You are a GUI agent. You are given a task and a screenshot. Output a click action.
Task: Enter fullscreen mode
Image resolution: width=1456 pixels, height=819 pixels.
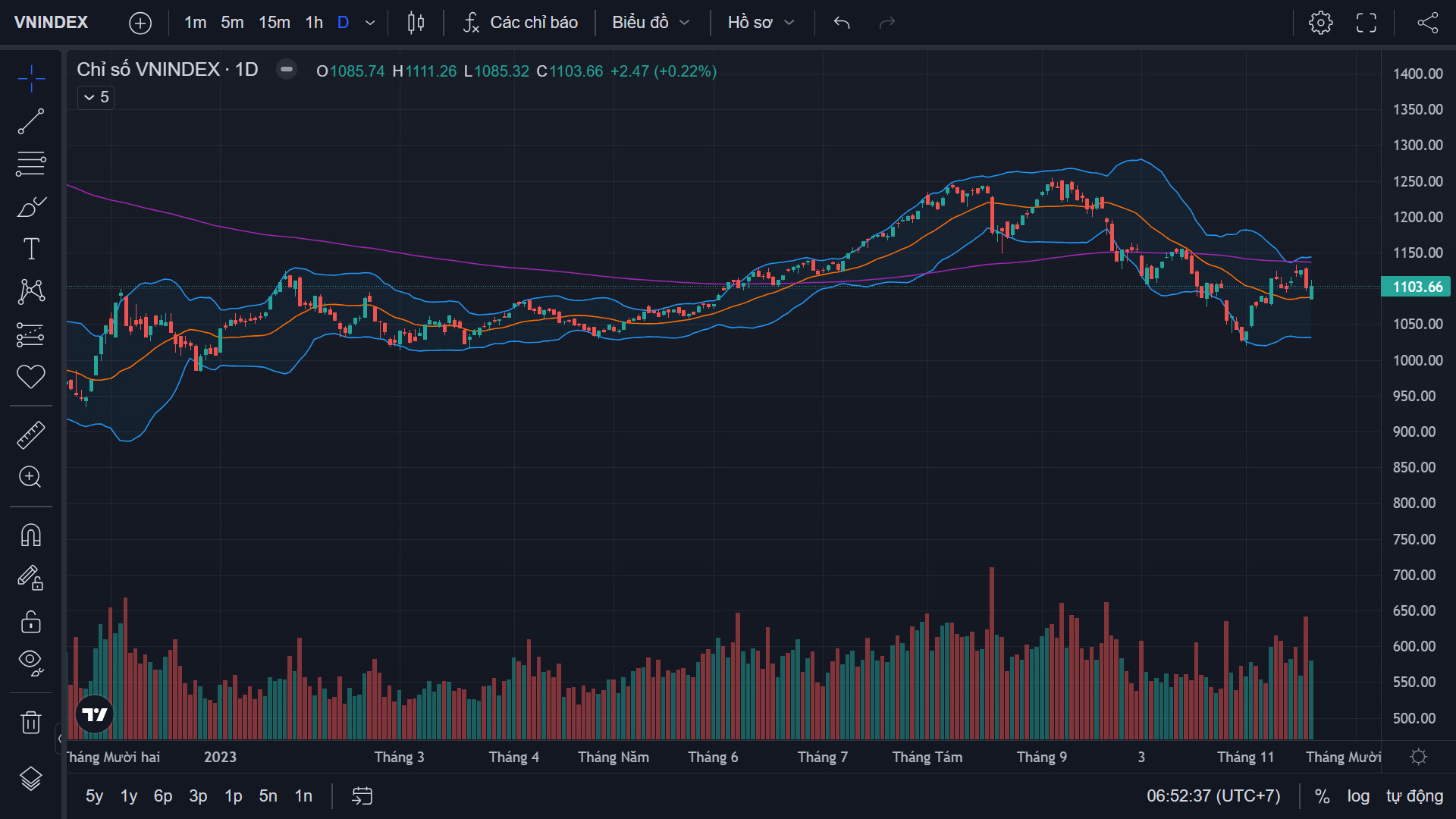pyautogui.click(x=1367, y=23)
